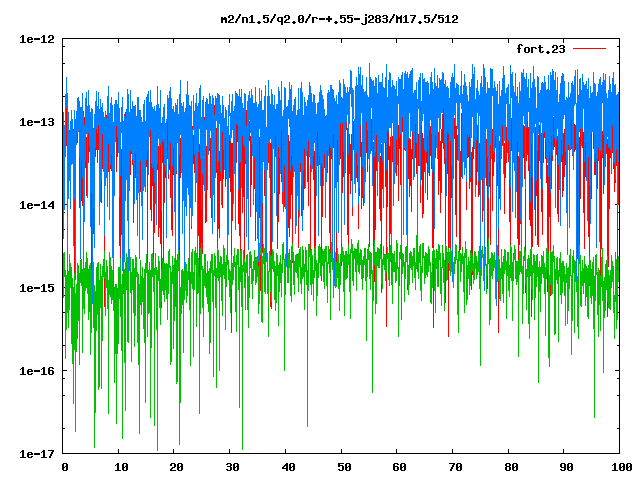Click the x-axis label 40
Screen dimensions: 640x480
288,467
